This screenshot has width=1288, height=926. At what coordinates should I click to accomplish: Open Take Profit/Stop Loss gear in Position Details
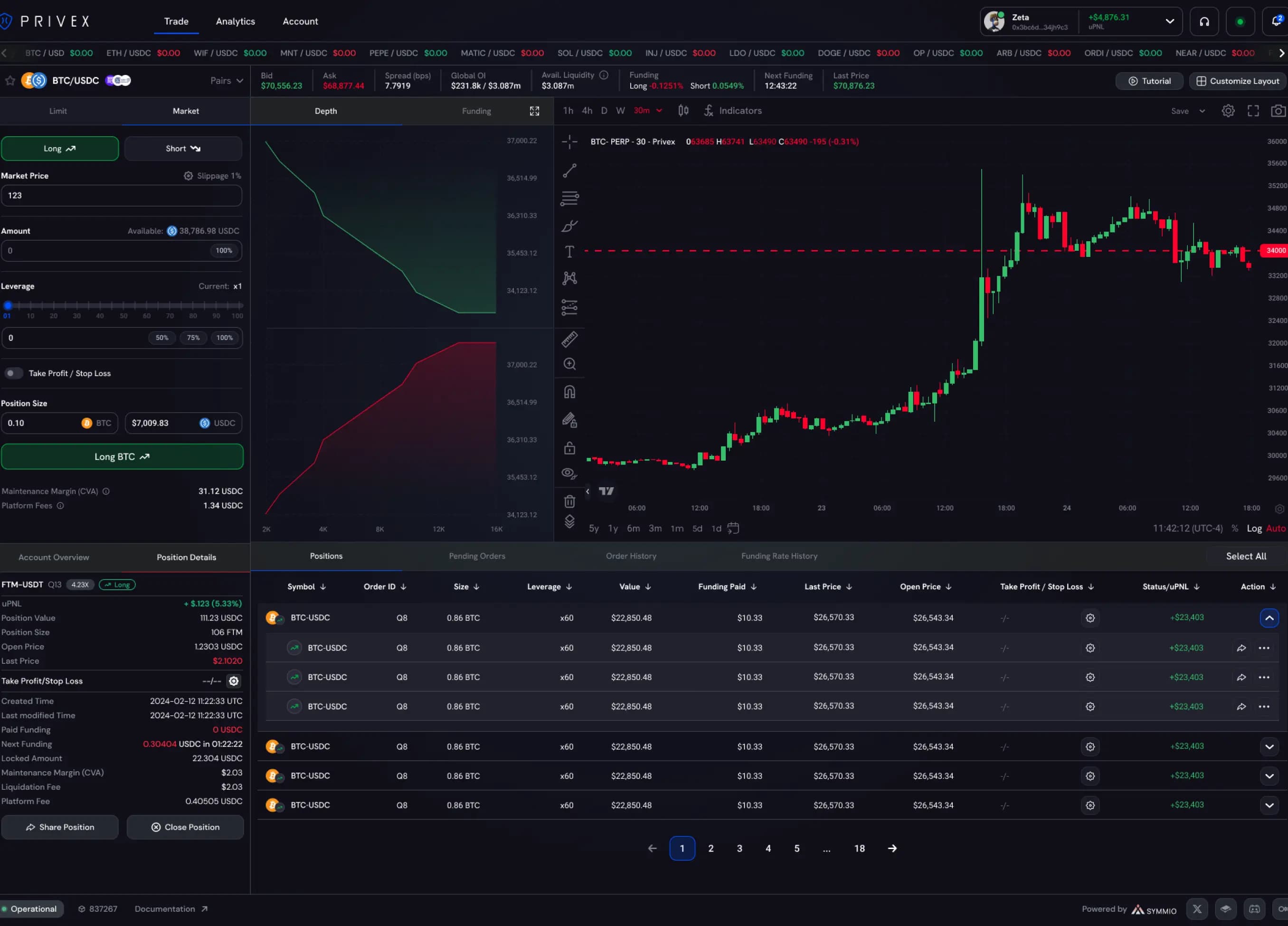click(233, 681)
